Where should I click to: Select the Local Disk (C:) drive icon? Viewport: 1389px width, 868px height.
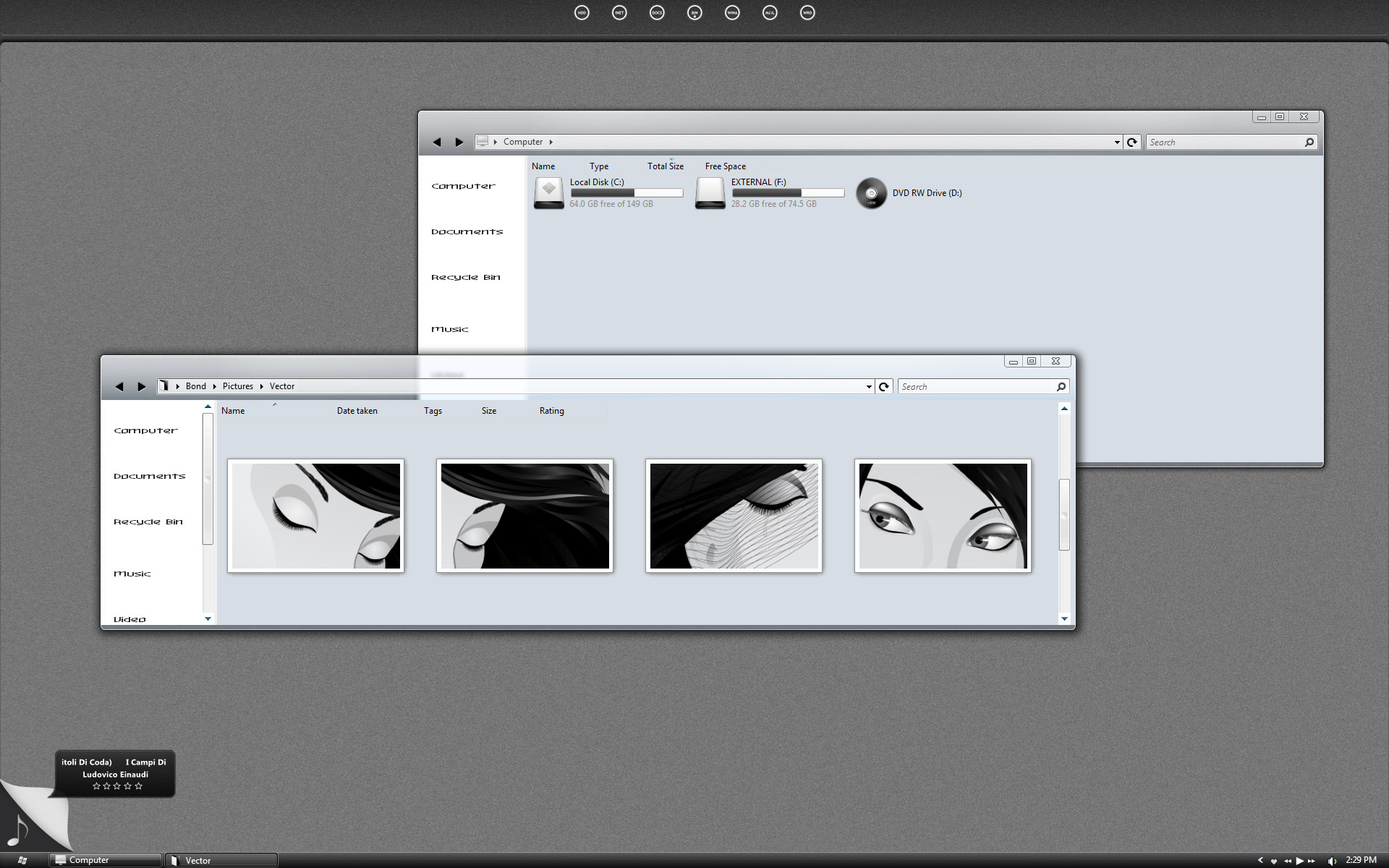(548, 193)
